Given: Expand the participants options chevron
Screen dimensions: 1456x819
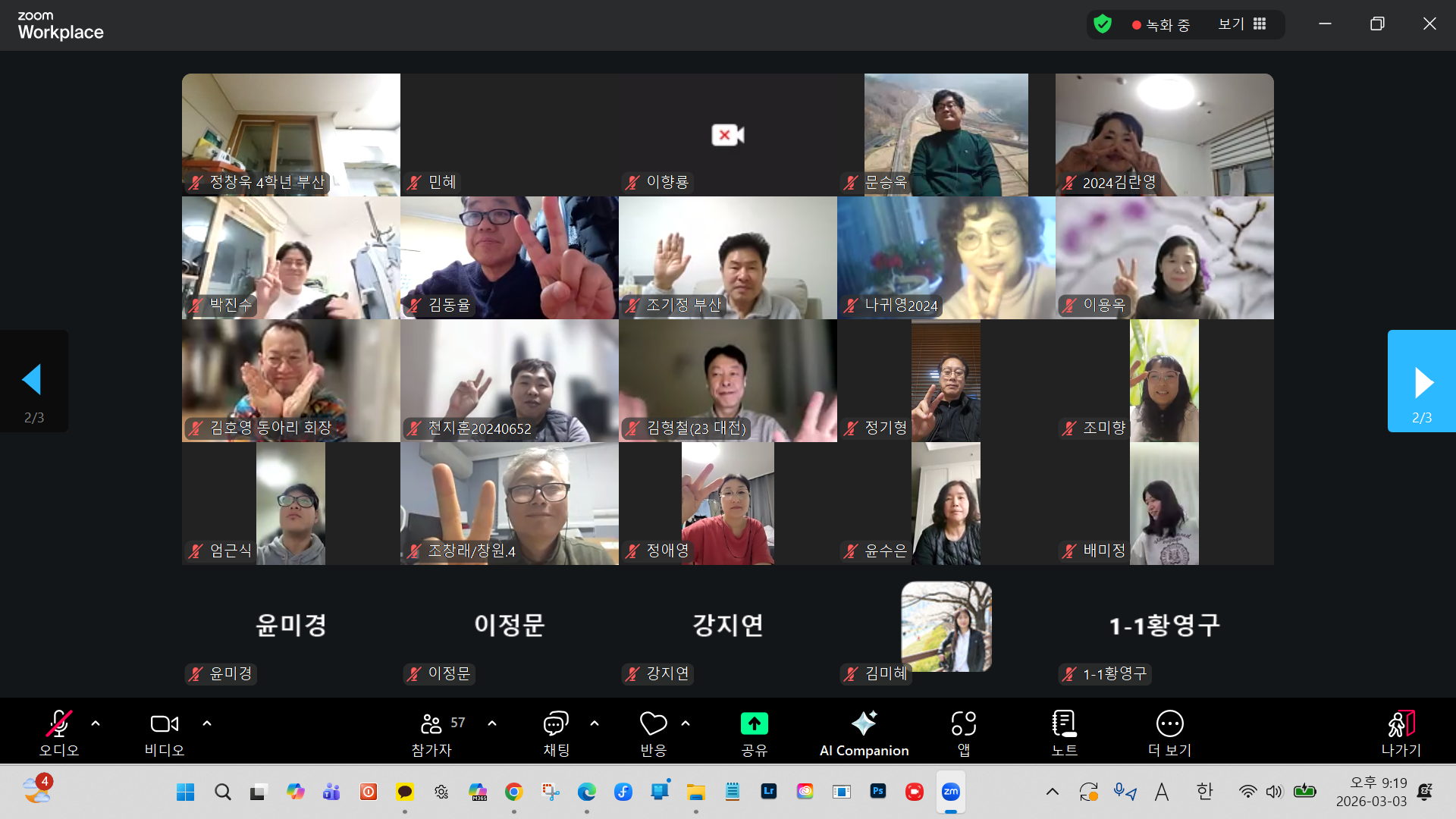Looking at the screenshot, I should click(x=492, y=723).
